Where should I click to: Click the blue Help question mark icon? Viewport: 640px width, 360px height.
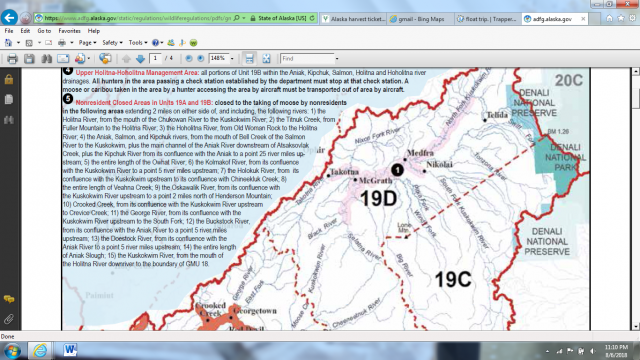155,42
